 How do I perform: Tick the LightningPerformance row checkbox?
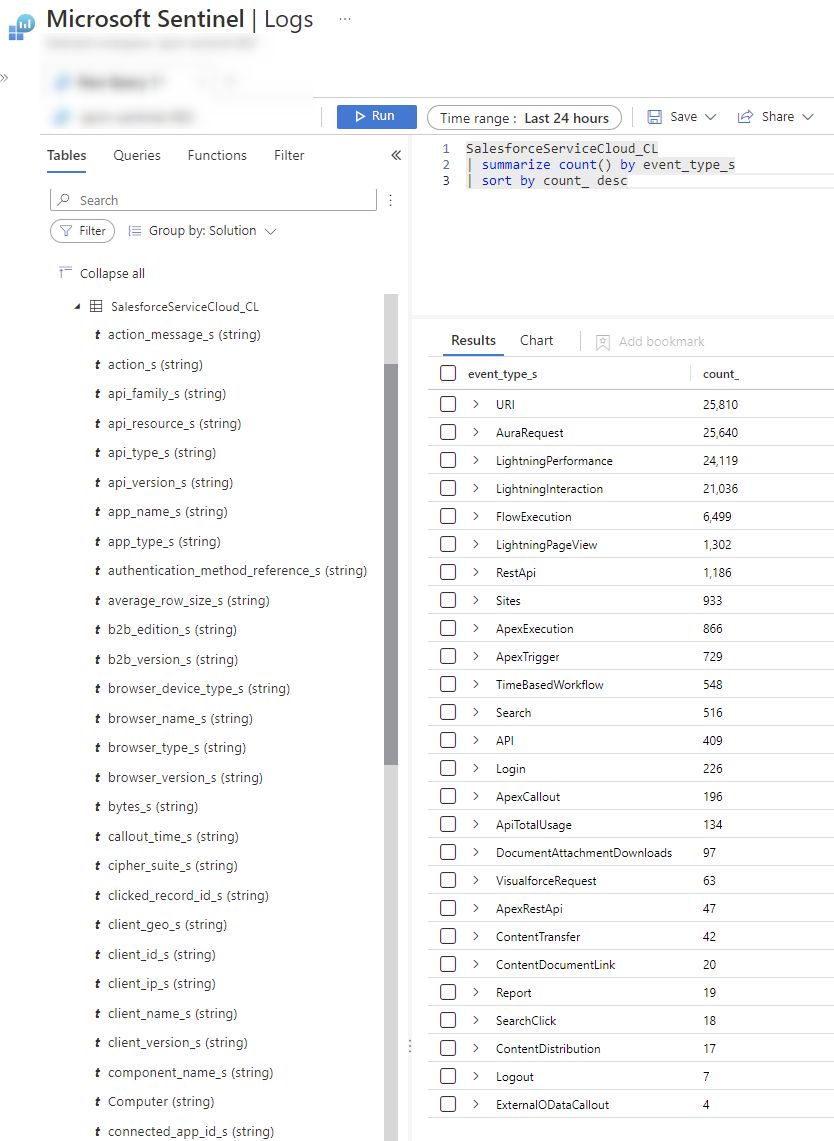point(448,460)
